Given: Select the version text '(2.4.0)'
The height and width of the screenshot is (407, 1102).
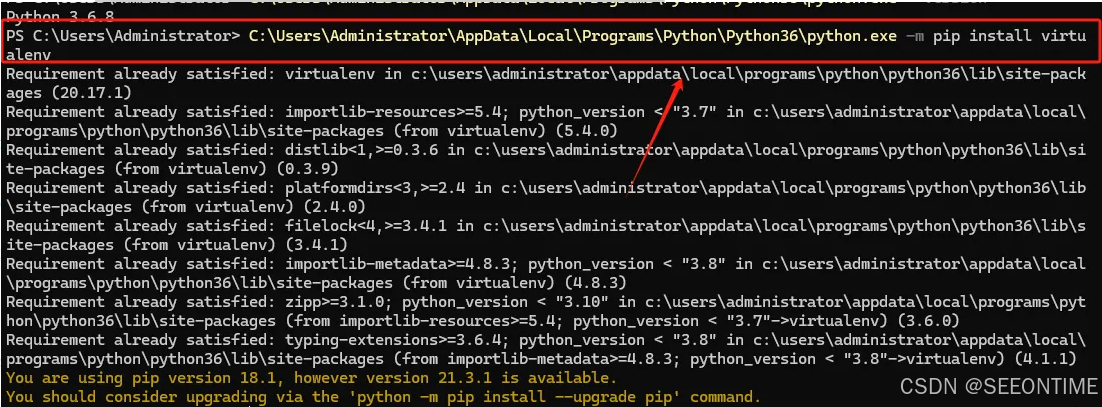Looking at the screenshot, I should point(333,207).
